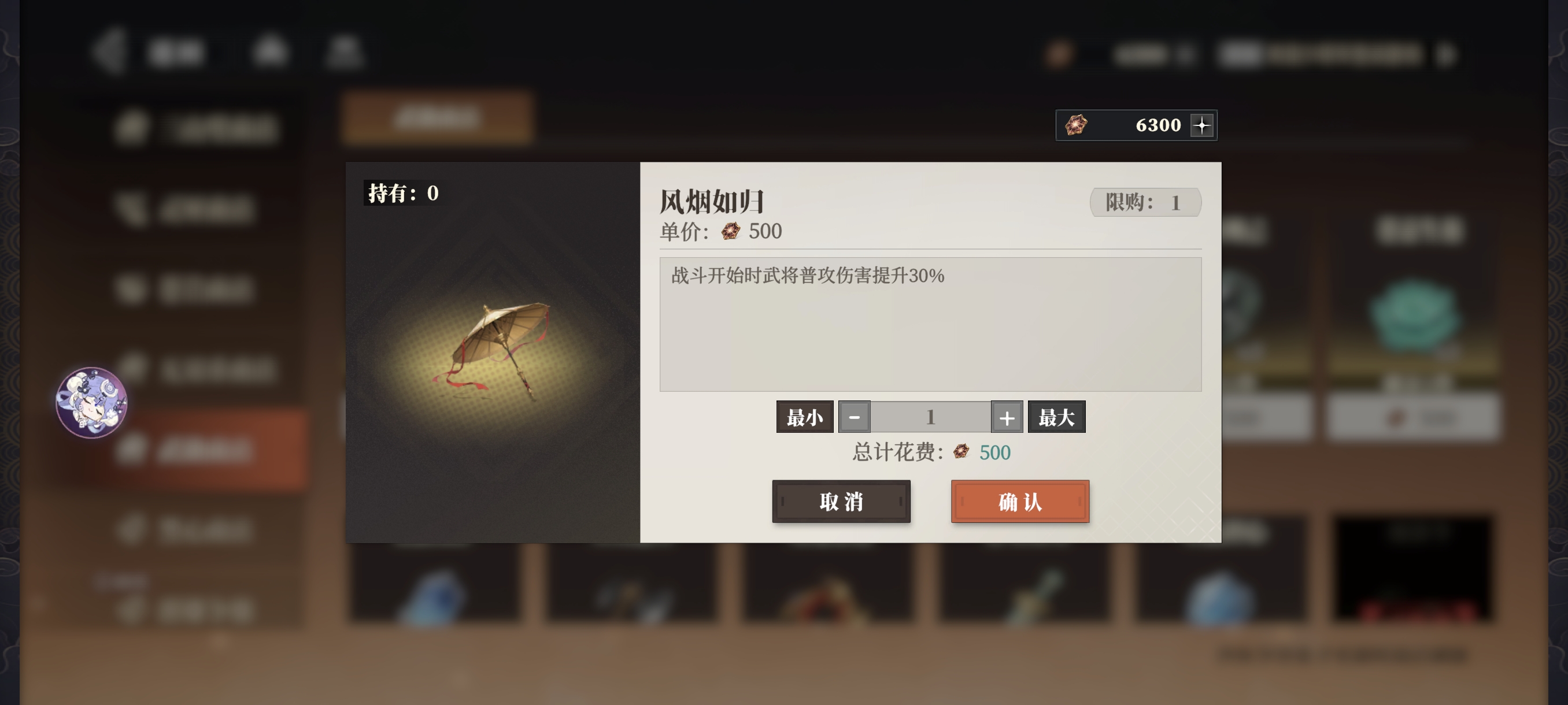Click the 限购 purchase limit badge
This screenshot has width=1568, height=705.
(1145, 202)
